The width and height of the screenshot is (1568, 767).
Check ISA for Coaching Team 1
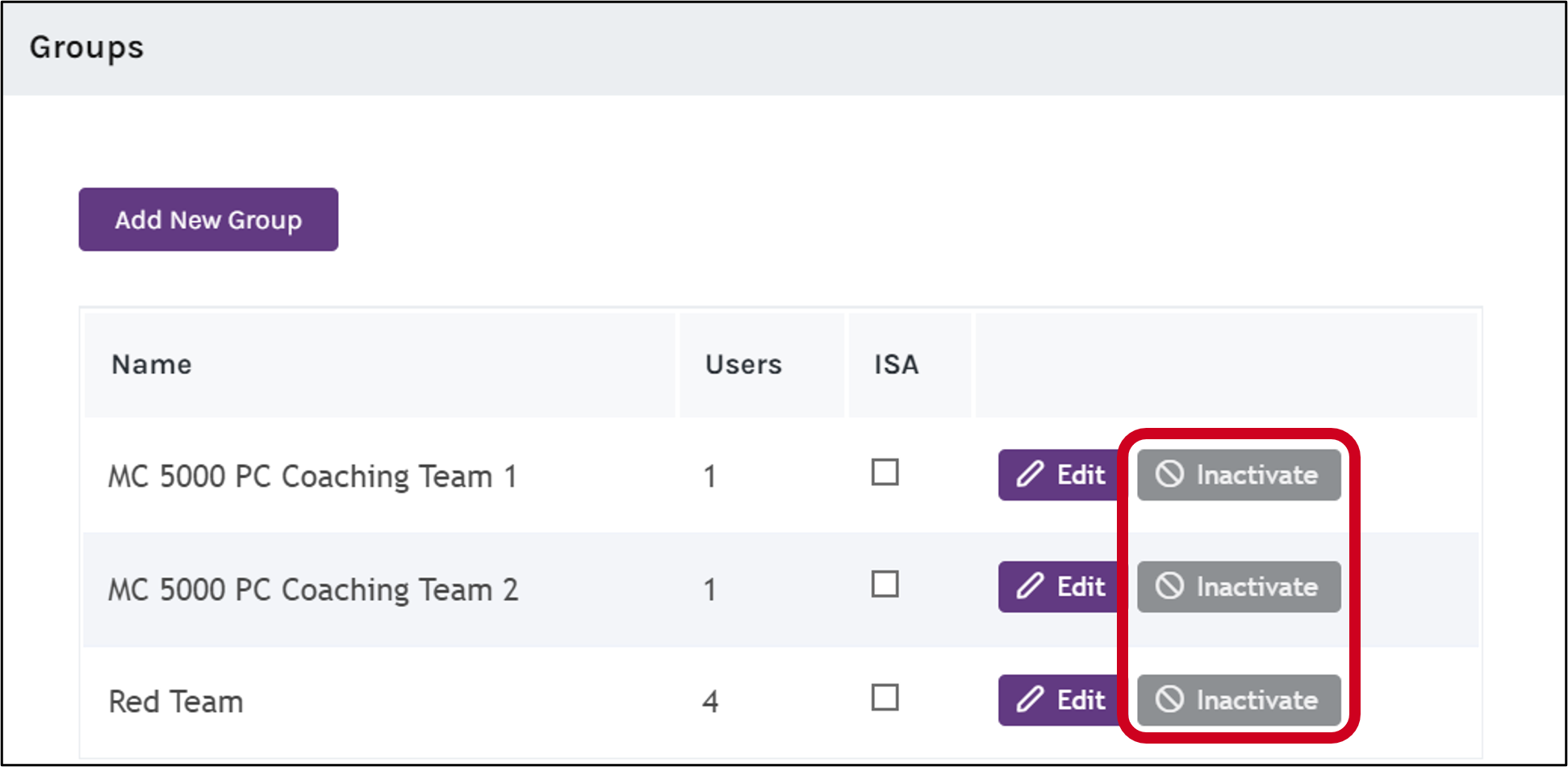[x=885, y=472]
